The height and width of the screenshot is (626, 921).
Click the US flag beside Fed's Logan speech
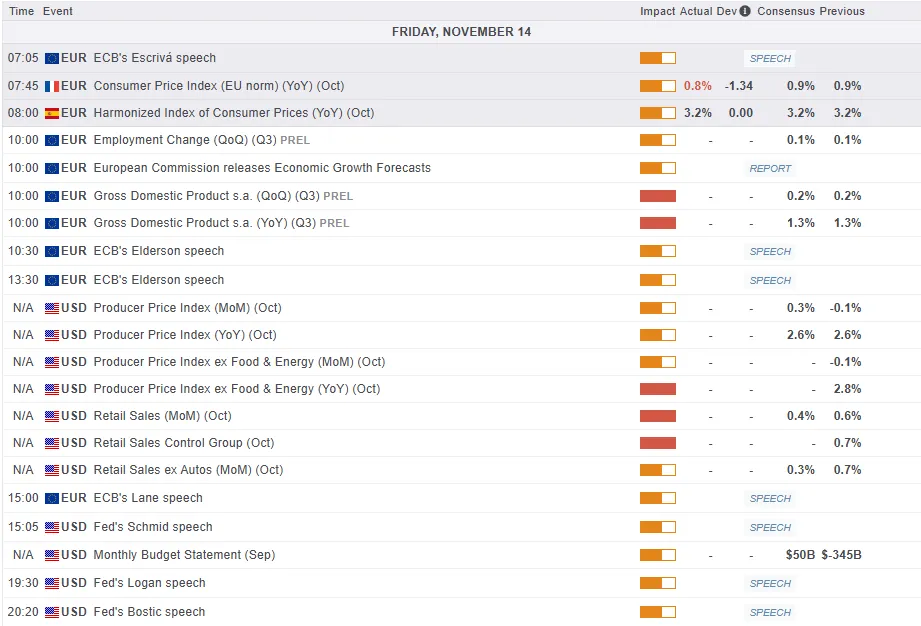pyautogui.click(x=52, y=583)
